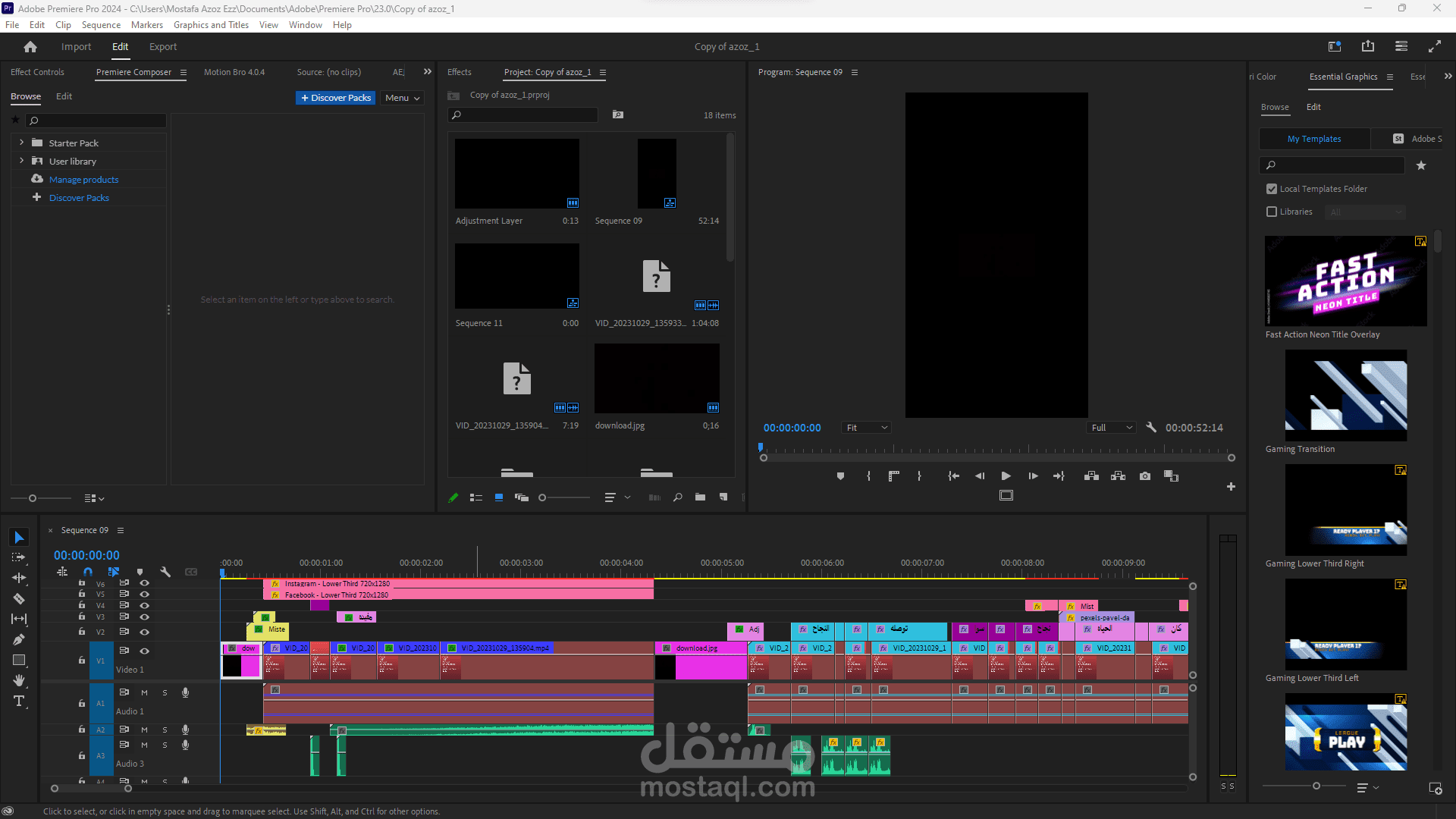The image size is (1456, 819).
Task: Toggle Linked Selection in timeline
Action: point(114,572)
